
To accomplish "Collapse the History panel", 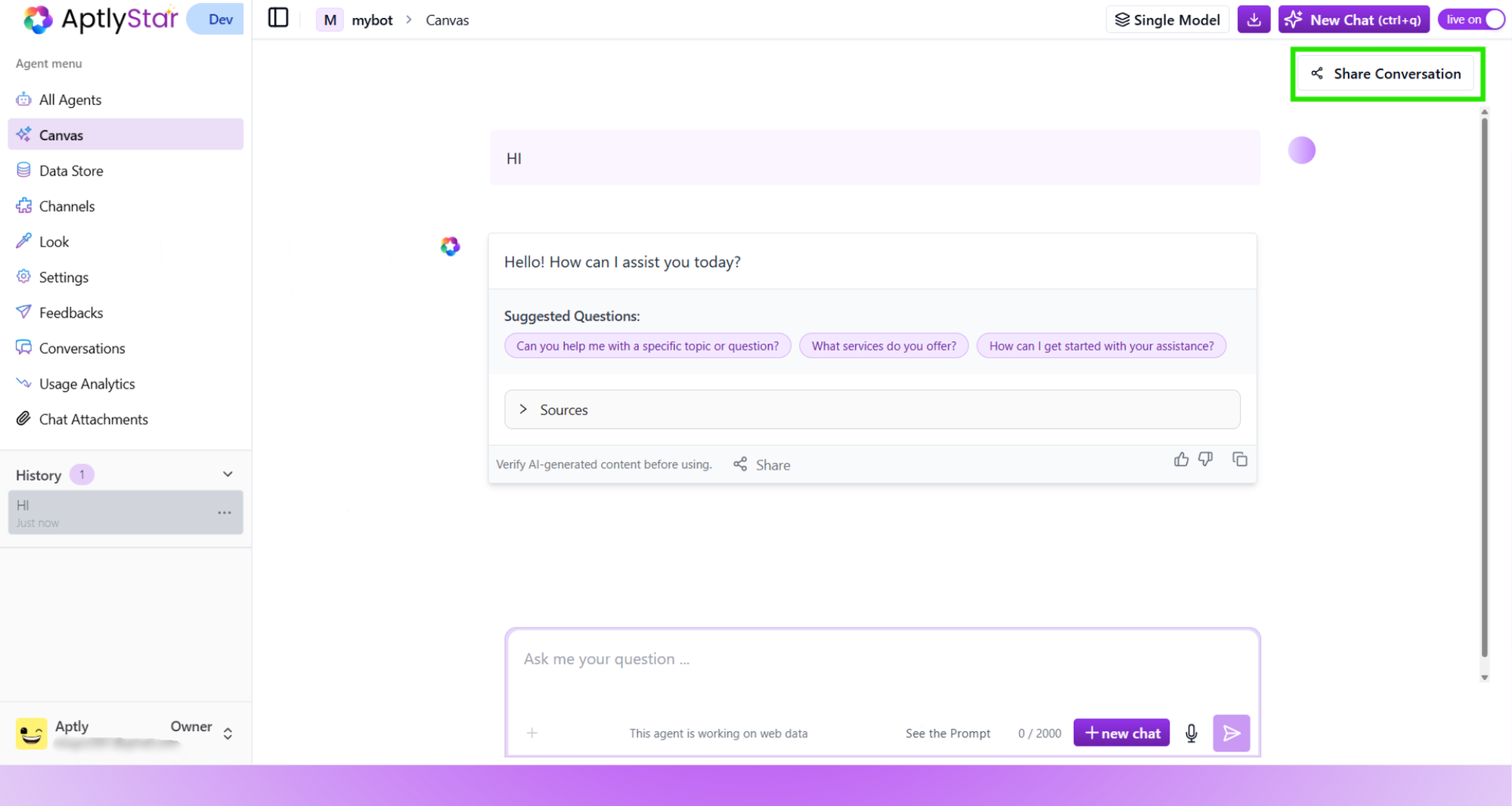I will pyautogui.click(x=227, y=474).
